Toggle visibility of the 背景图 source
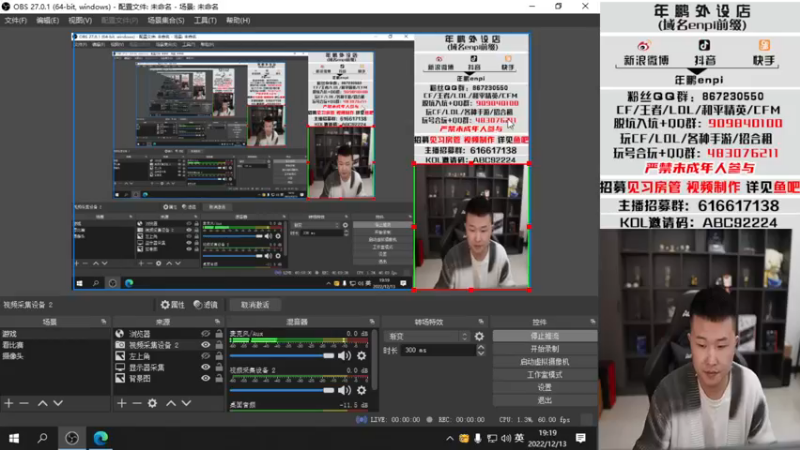Image resolution: width=800 pixels, height=450 pixels. coord(206,379)
